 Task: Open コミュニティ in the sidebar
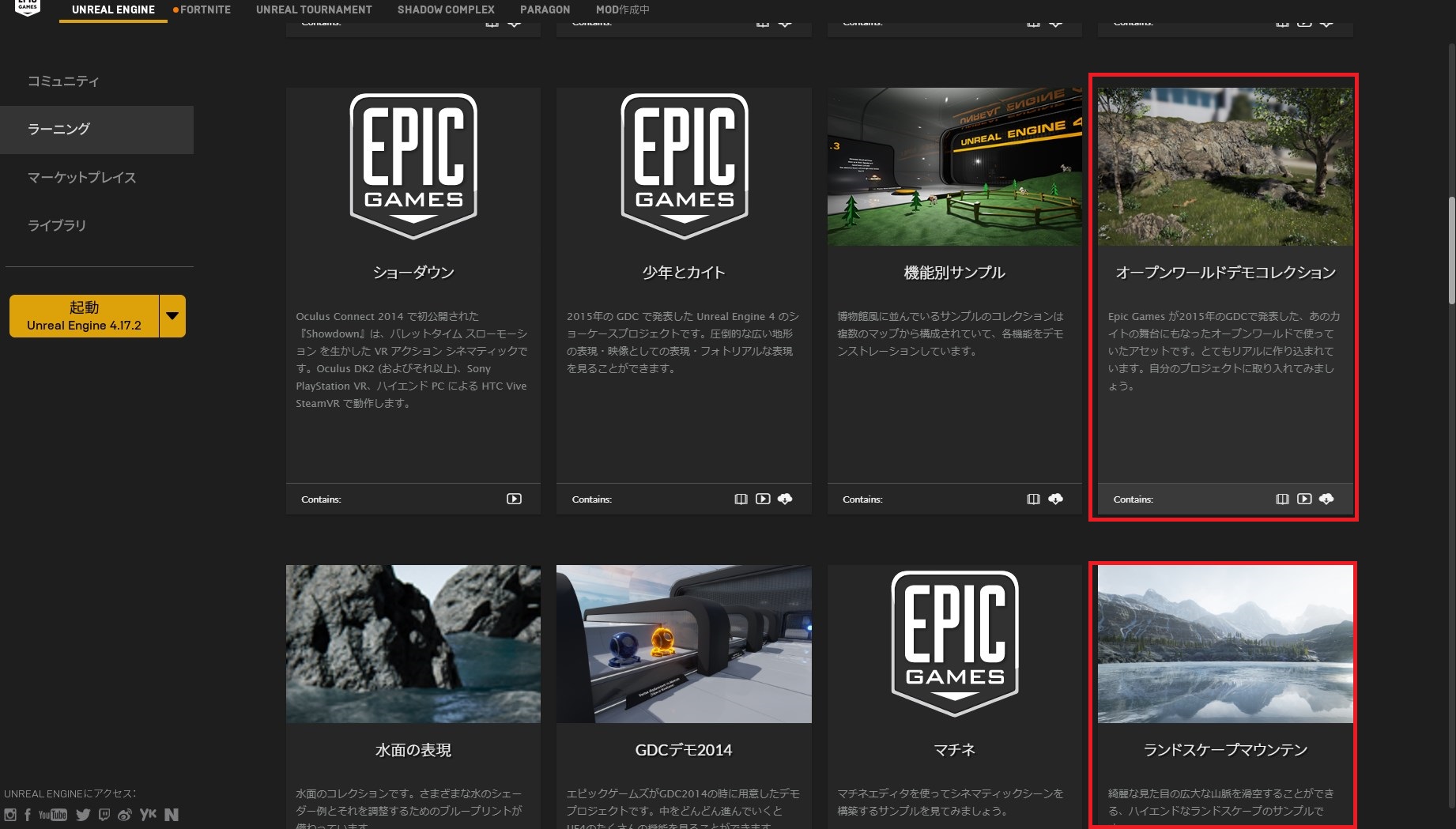click(x=96, y=81)
